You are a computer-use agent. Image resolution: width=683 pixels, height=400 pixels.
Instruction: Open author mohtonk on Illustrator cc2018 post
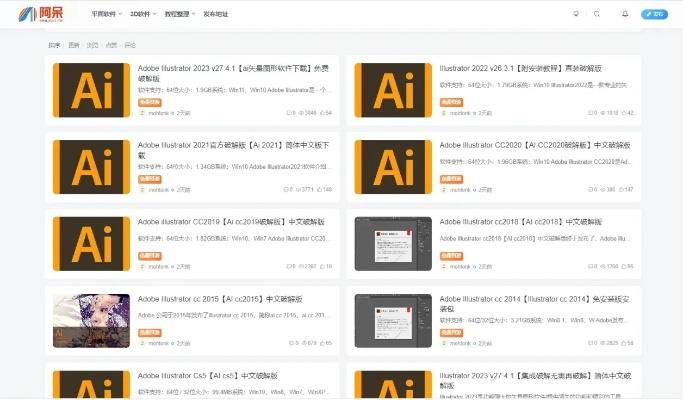click(460, 267)
